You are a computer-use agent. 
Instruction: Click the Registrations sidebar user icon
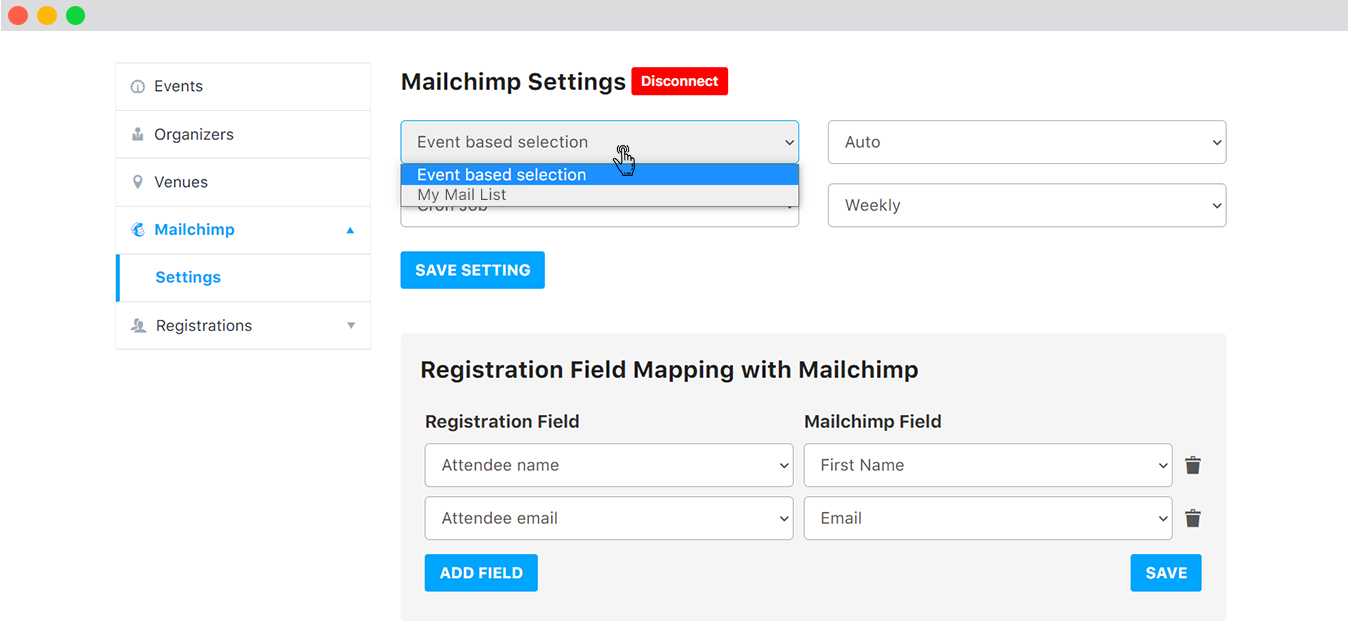coord(139,326)
